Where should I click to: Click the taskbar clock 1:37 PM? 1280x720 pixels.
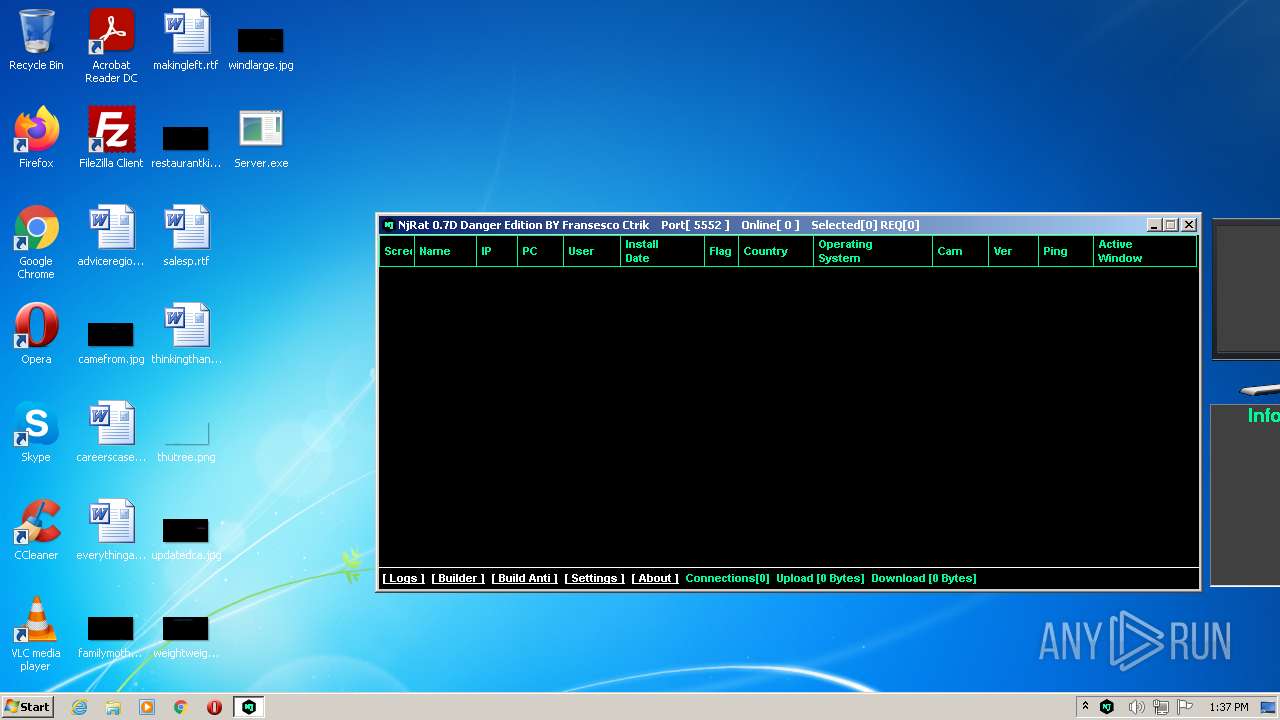(1229, 707)
